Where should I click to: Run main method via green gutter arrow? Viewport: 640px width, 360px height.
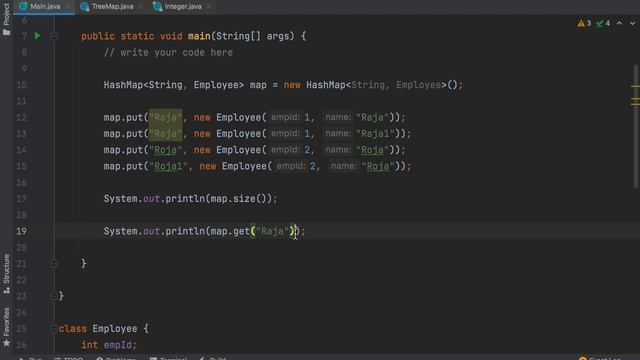click(38, 36)
